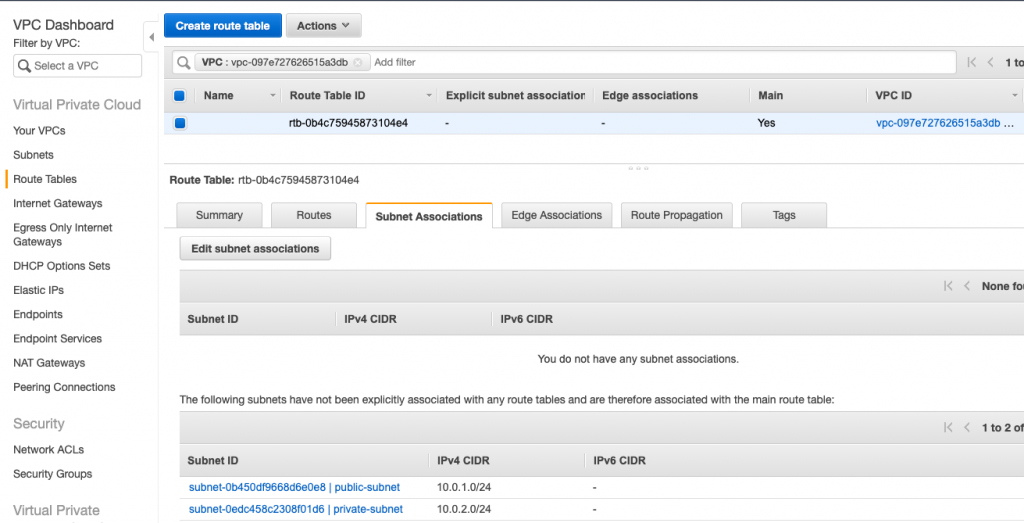Click the pane resize handle dots
Image resolution: width=1024 pixels, height=523 pixels.
(638, 168)
